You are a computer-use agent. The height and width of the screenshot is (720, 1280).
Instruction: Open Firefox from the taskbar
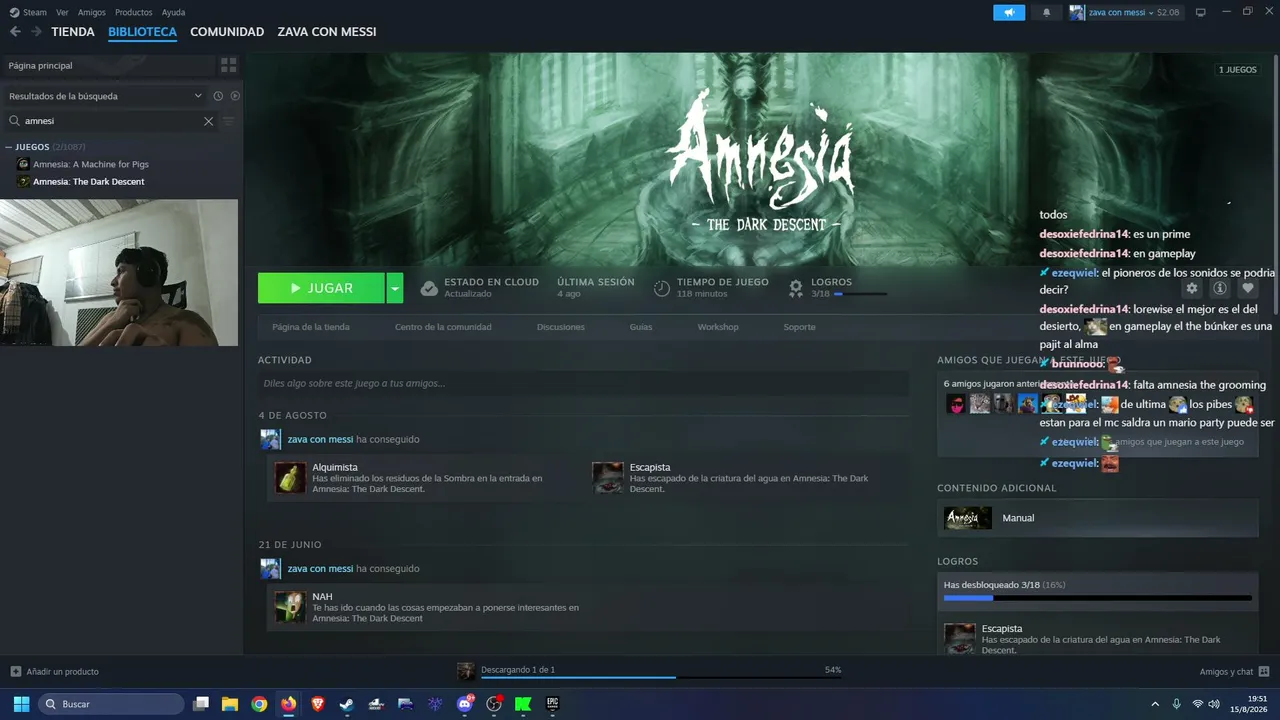point(288,704)
